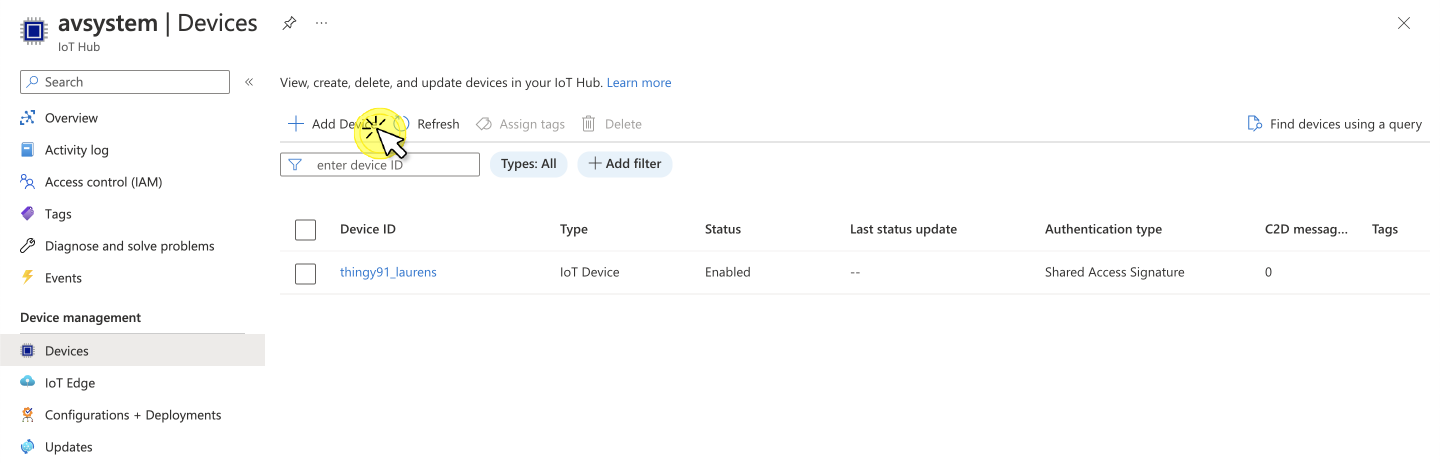Click the purple Tags icon
Viewport: 1440px width, 463px height.
pyautogui.click(x=28, y=214)
